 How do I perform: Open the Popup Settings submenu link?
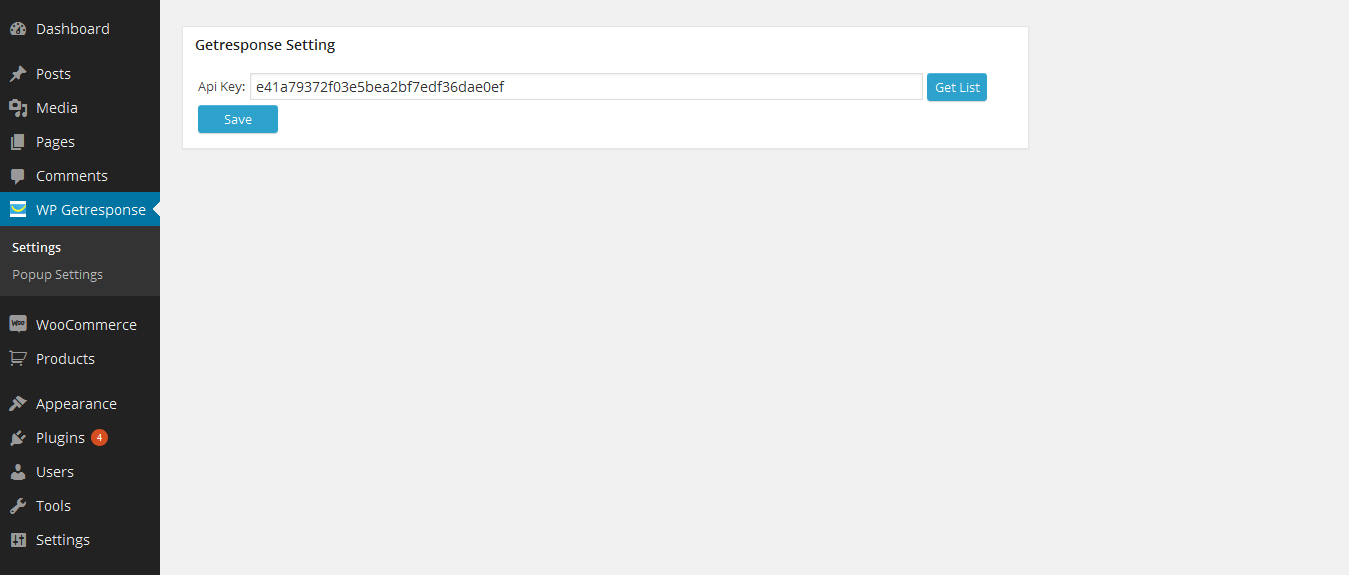click(x=57, y=275)
